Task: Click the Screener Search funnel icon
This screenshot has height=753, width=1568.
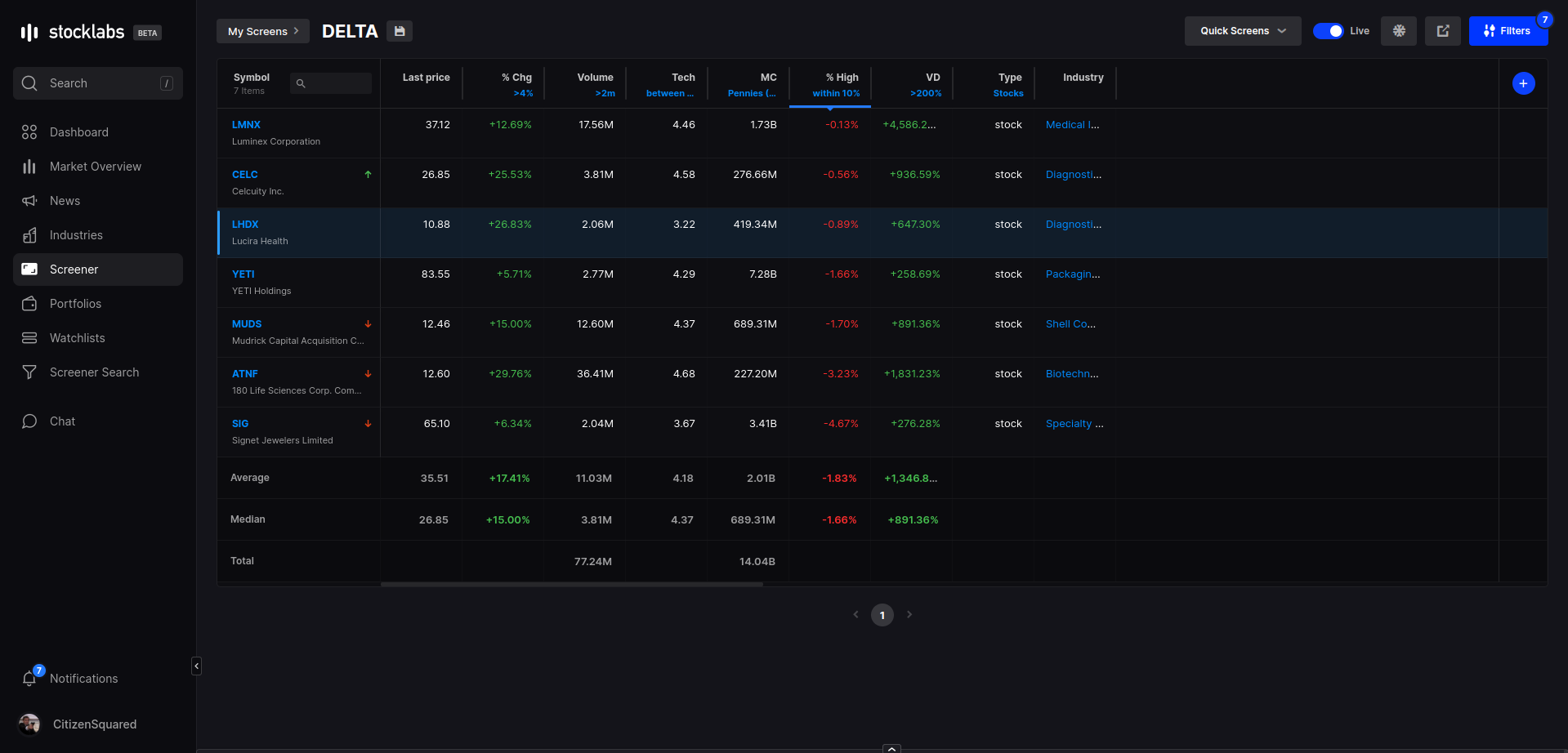Action: (x=29, y=372)
